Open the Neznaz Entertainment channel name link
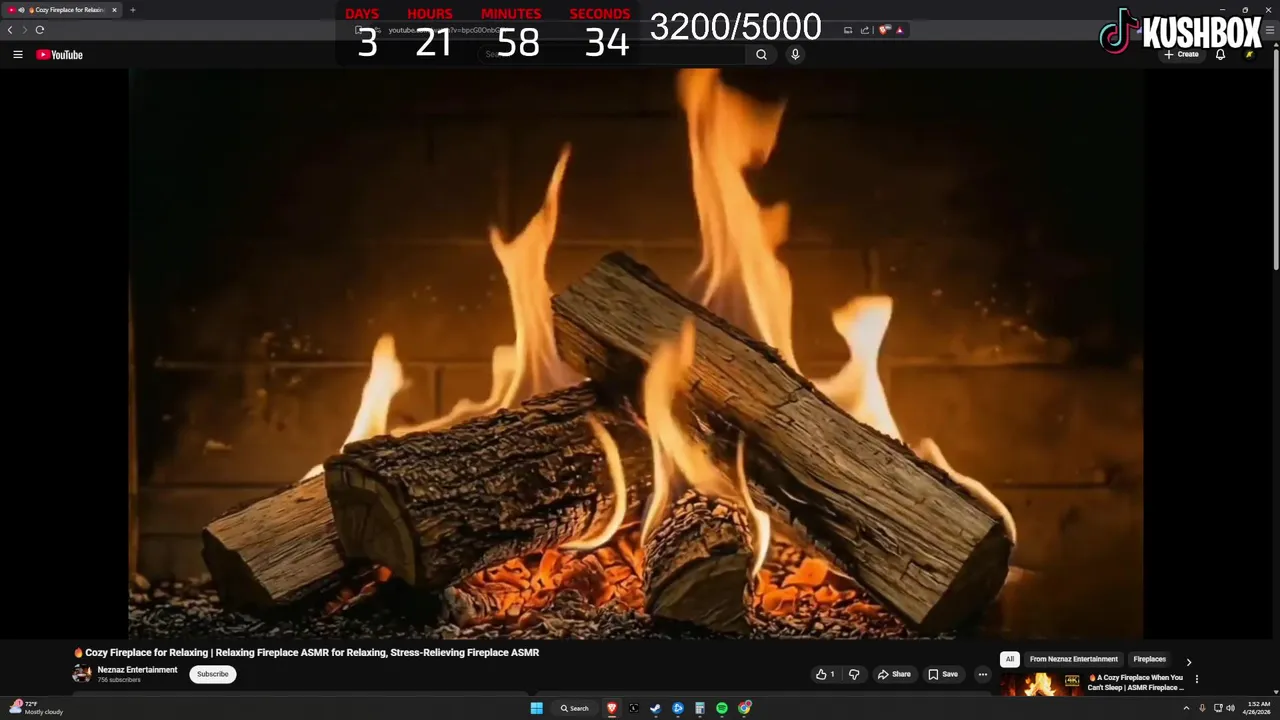 pos(137,670)
